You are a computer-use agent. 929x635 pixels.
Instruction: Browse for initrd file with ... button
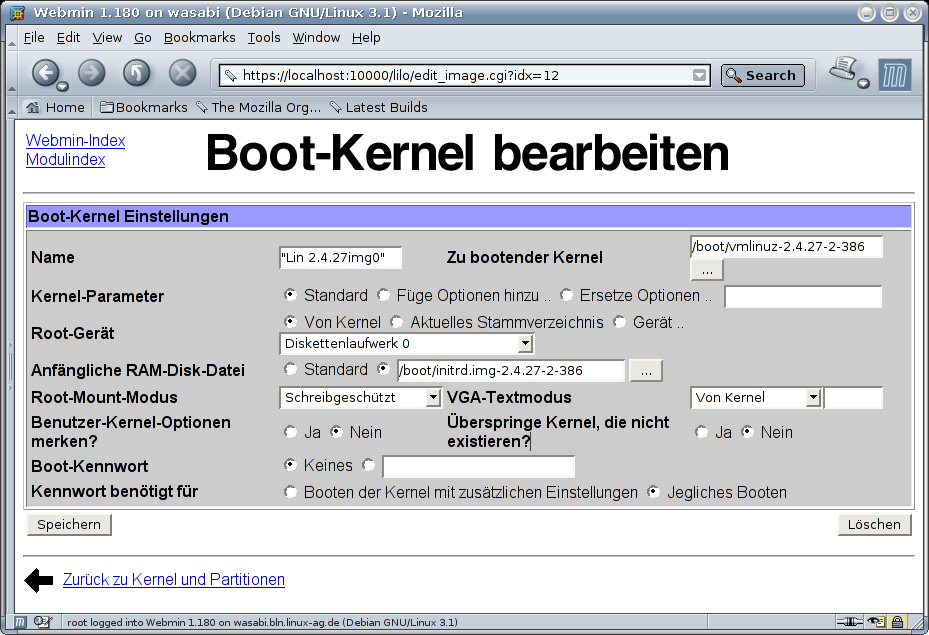pos(646,371)
